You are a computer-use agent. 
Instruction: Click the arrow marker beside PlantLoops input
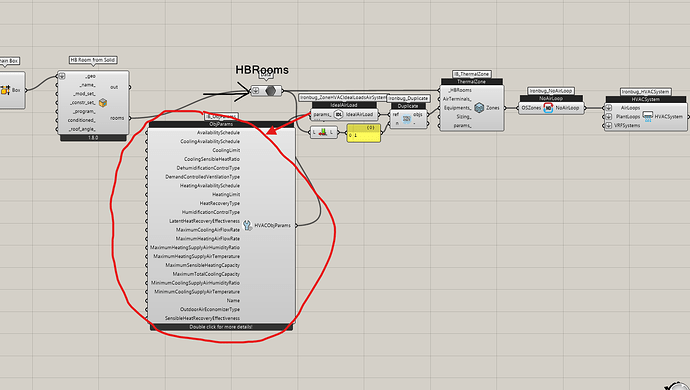tap(609, 117)
